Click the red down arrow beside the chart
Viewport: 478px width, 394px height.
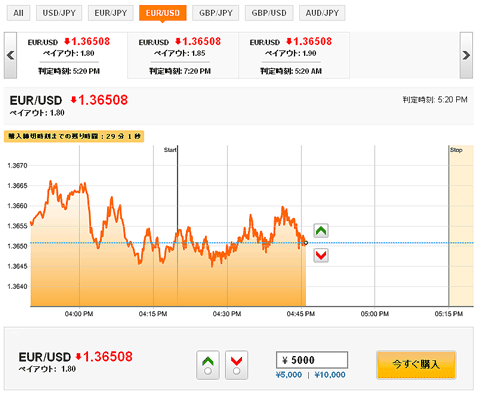(x=321, y=255)
